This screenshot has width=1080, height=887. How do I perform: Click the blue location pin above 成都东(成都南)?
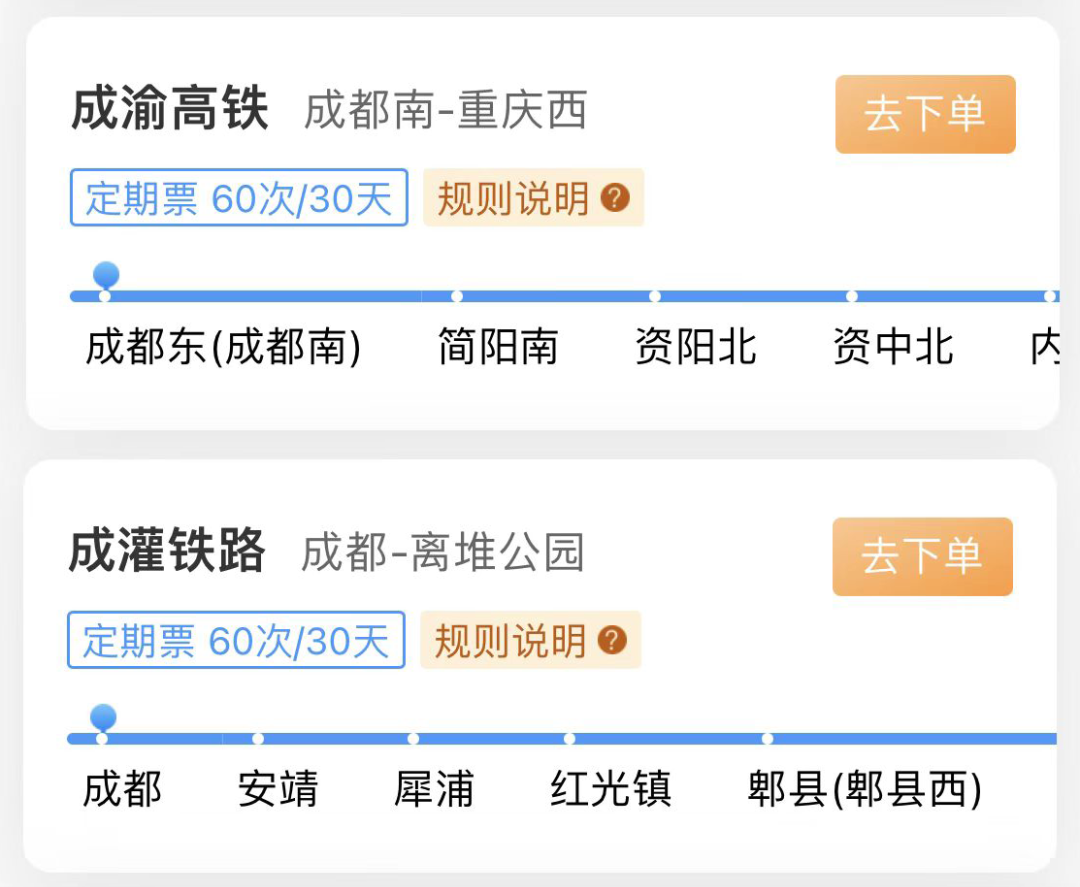pos(105,275)
